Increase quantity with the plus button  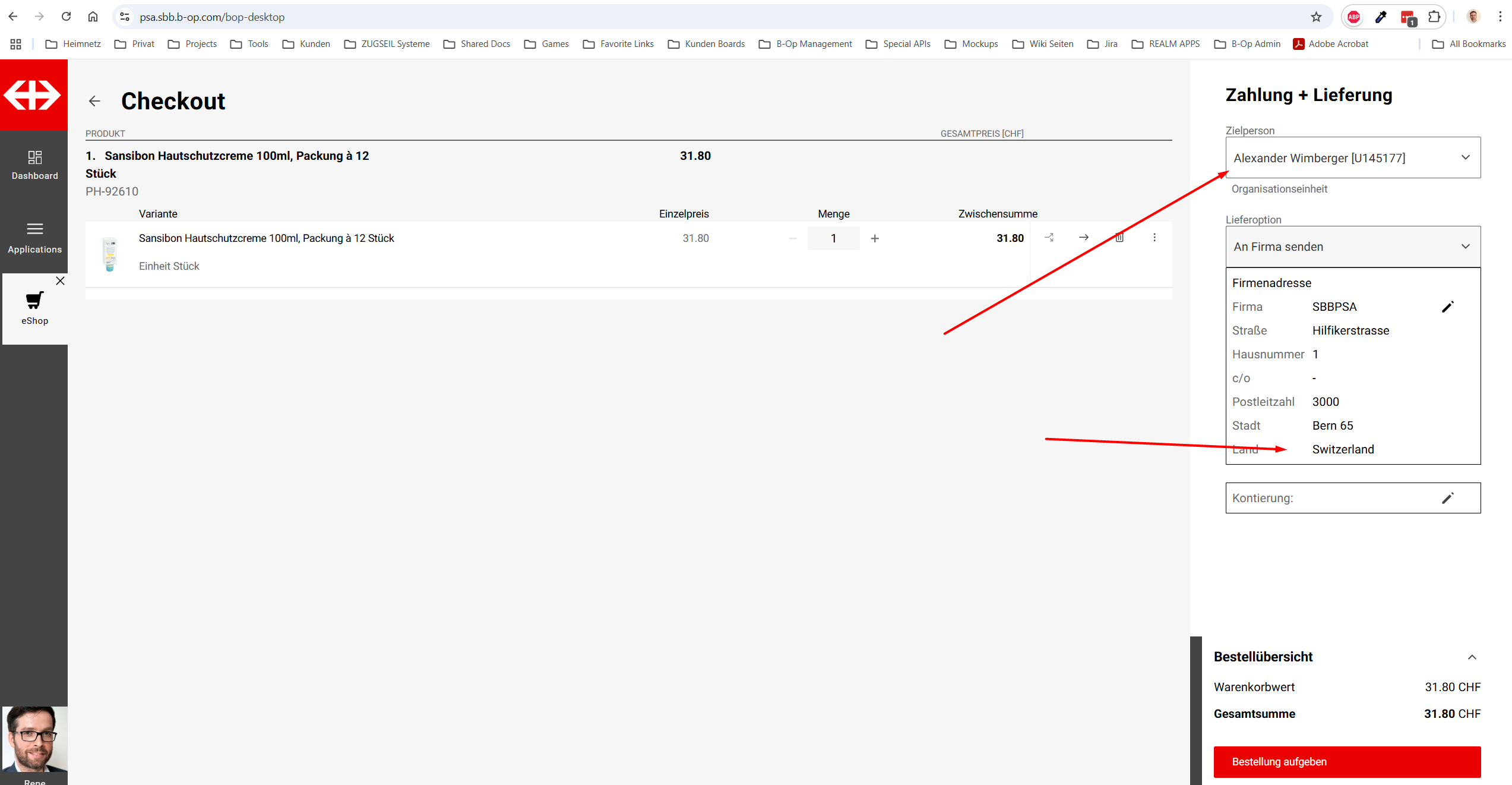(875, 238)
